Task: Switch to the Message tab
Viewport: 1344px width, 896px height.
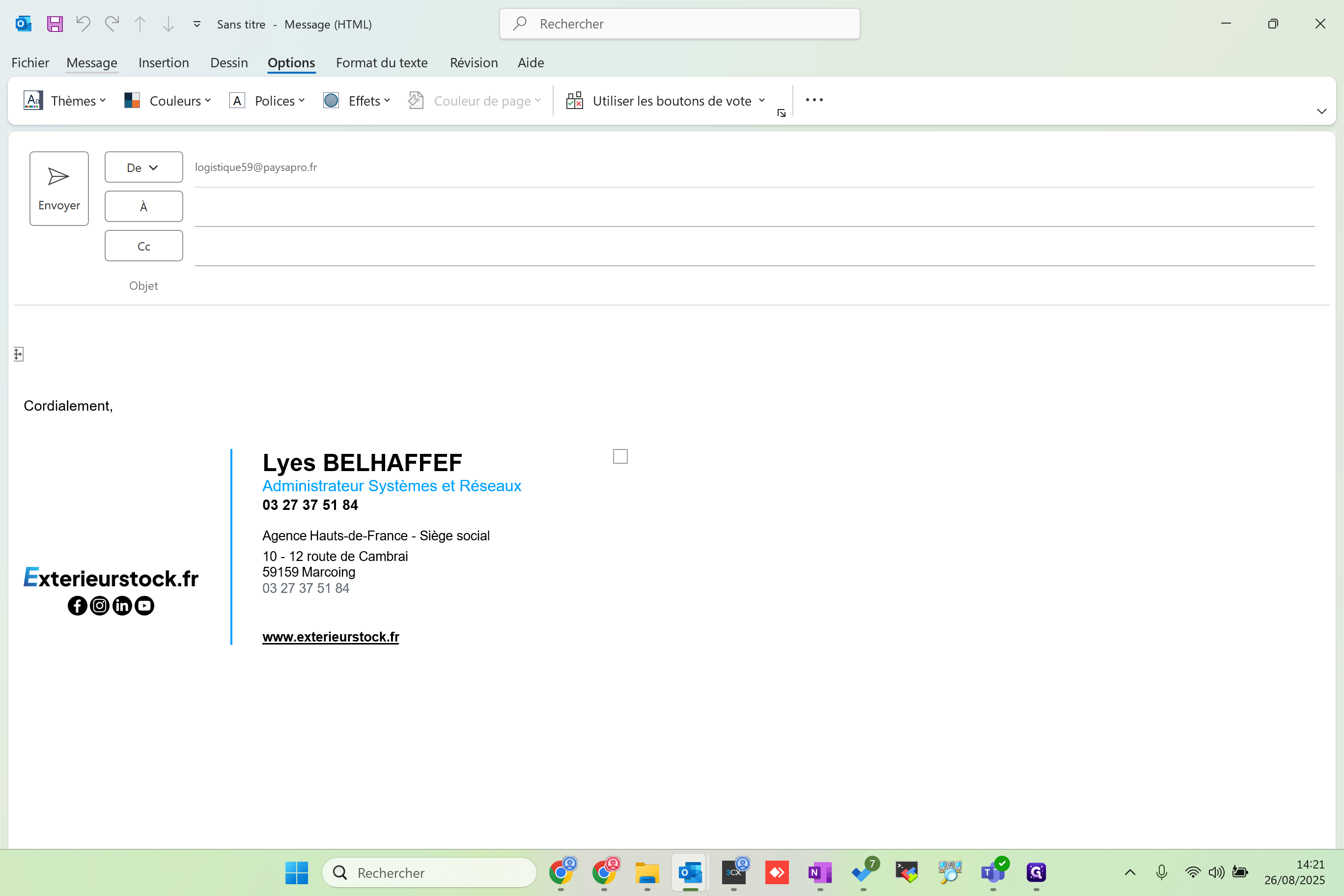Action: (92, 62)
